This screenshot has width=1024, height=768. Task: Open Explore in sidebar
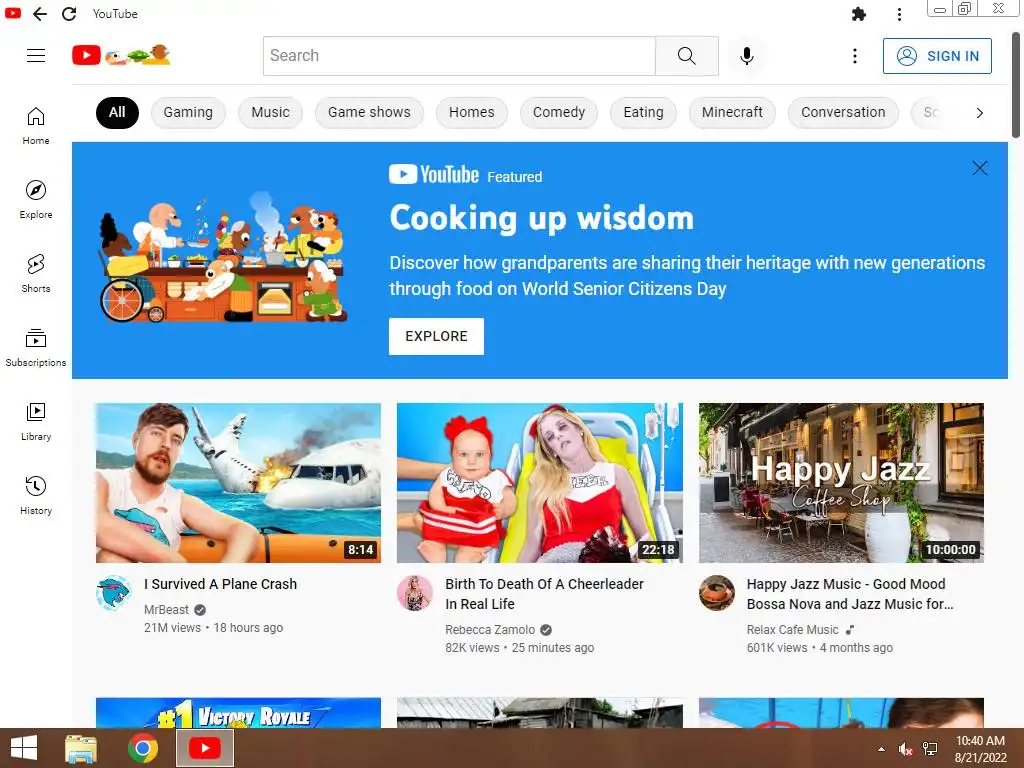coord(36,199)
